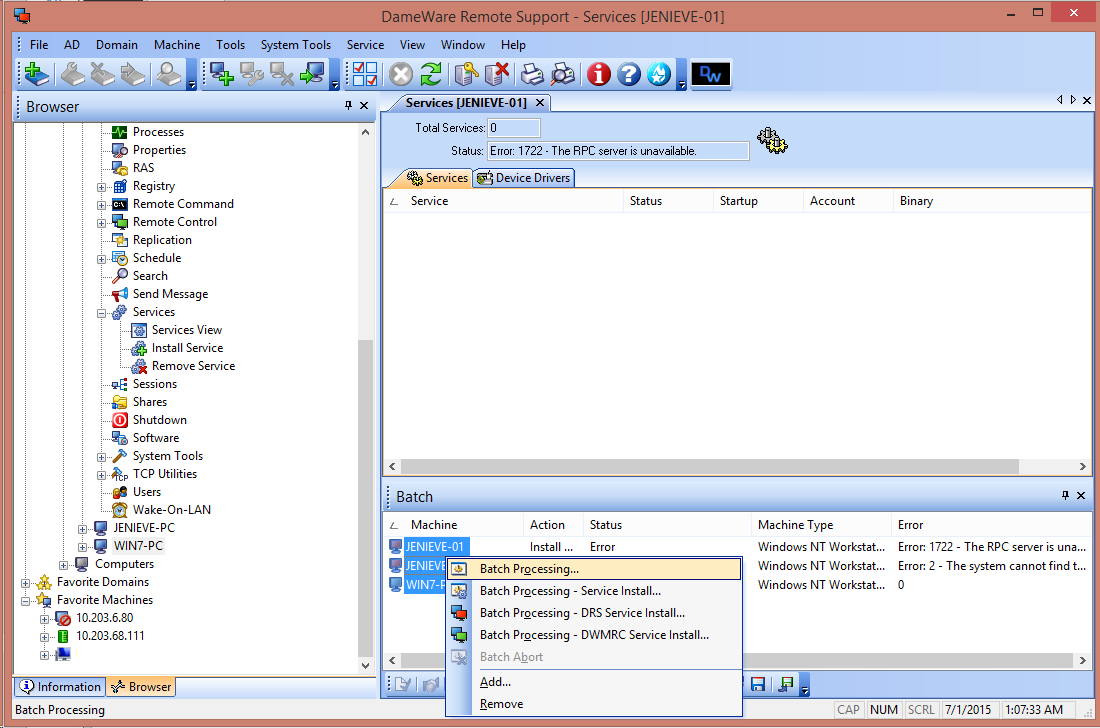Click the green Refresh arrows toolbar icon

pos(431,74)
